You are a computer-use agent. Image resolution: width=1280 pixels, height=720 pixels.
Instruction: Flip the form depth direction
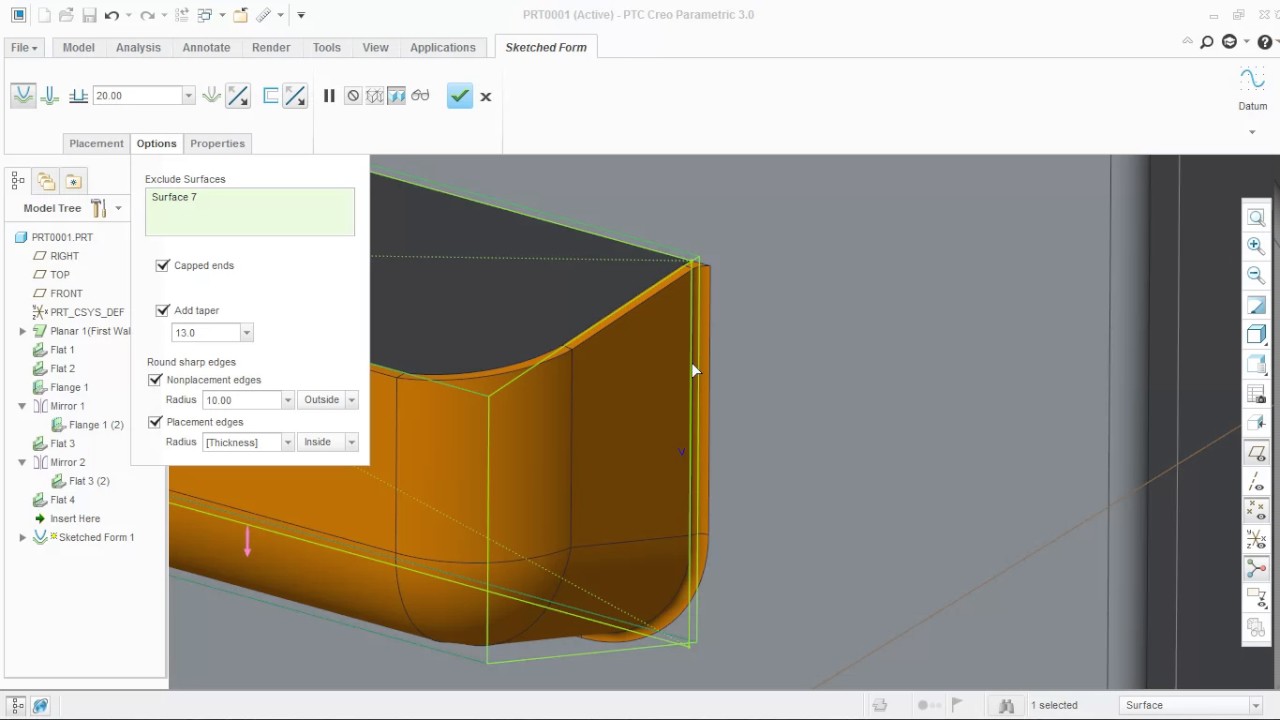pos(238,96)
